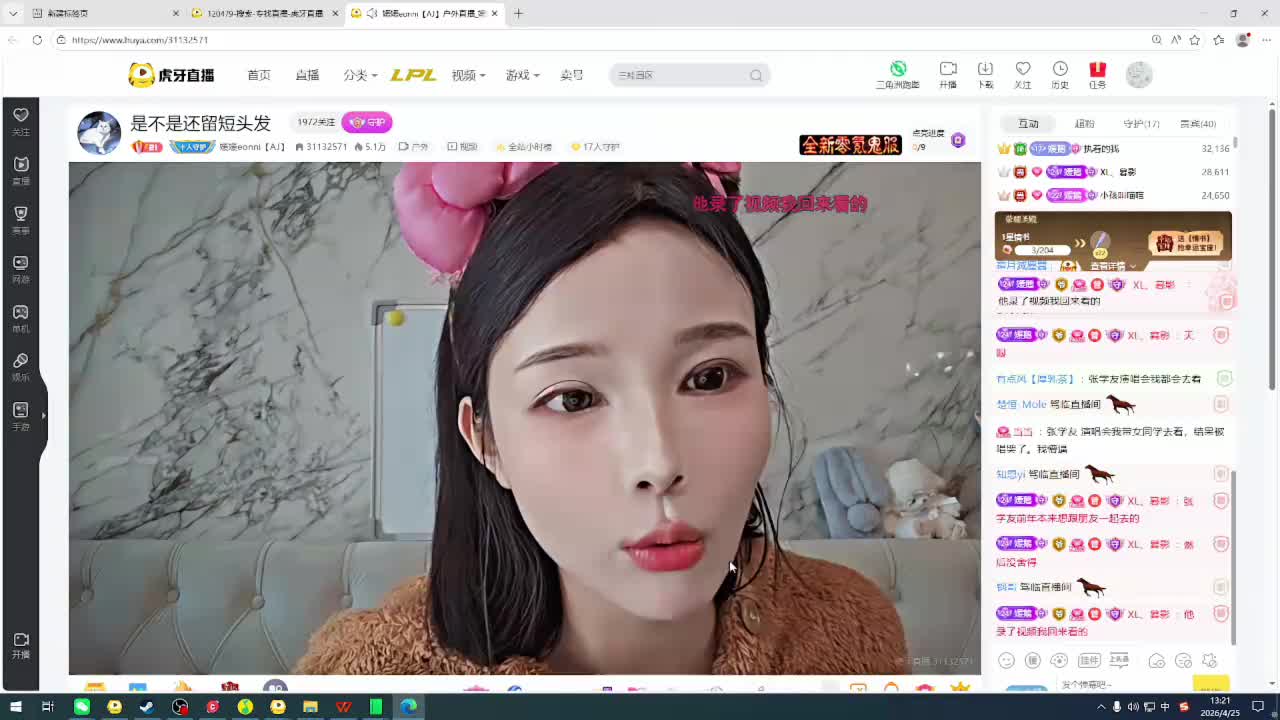This screenshot has height=720, width=1280.
Task: Expand the games dropdown menu
Action: point(522,75)
